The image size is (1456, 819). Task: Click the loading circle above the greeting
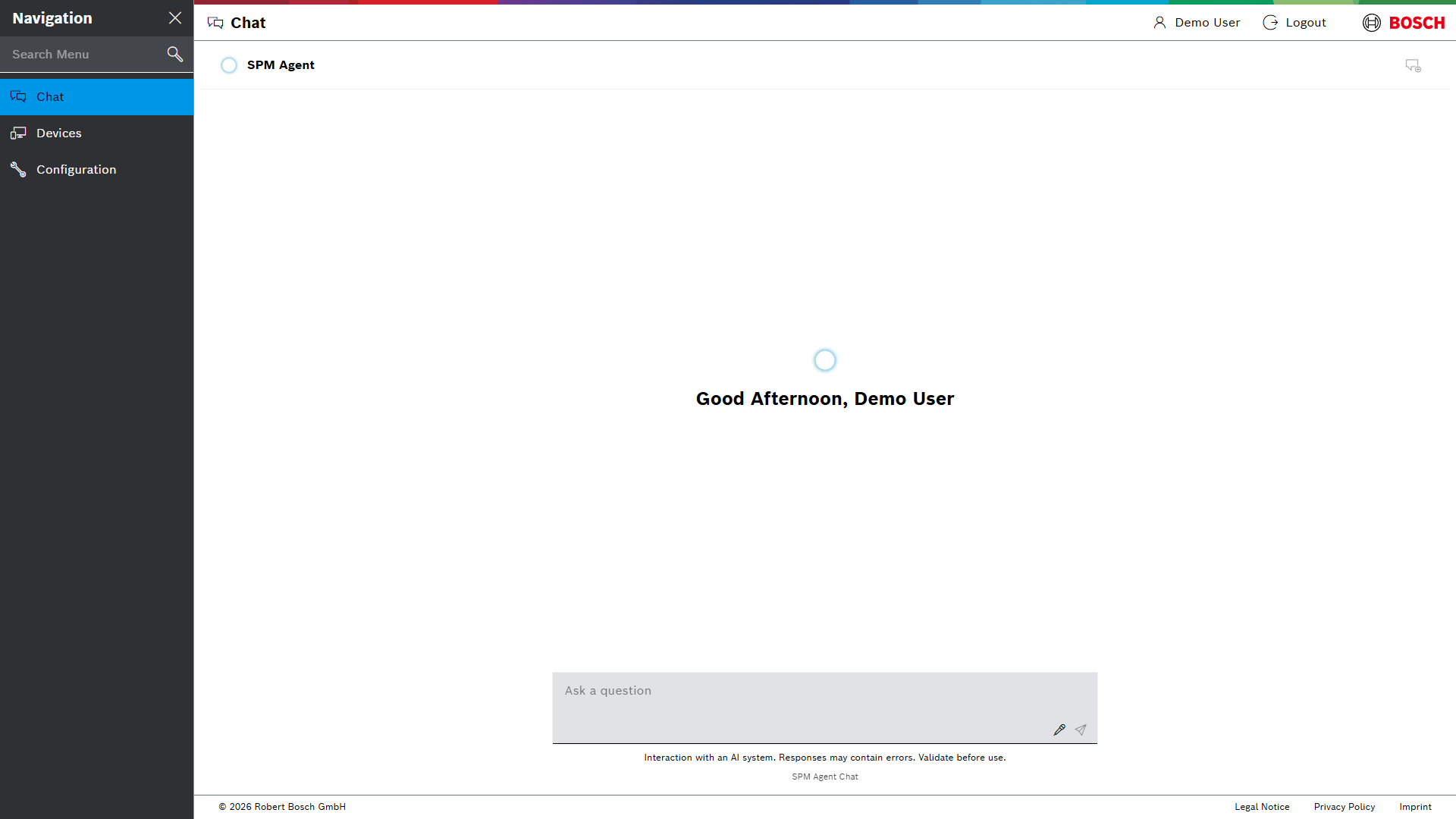pos(825,360)
